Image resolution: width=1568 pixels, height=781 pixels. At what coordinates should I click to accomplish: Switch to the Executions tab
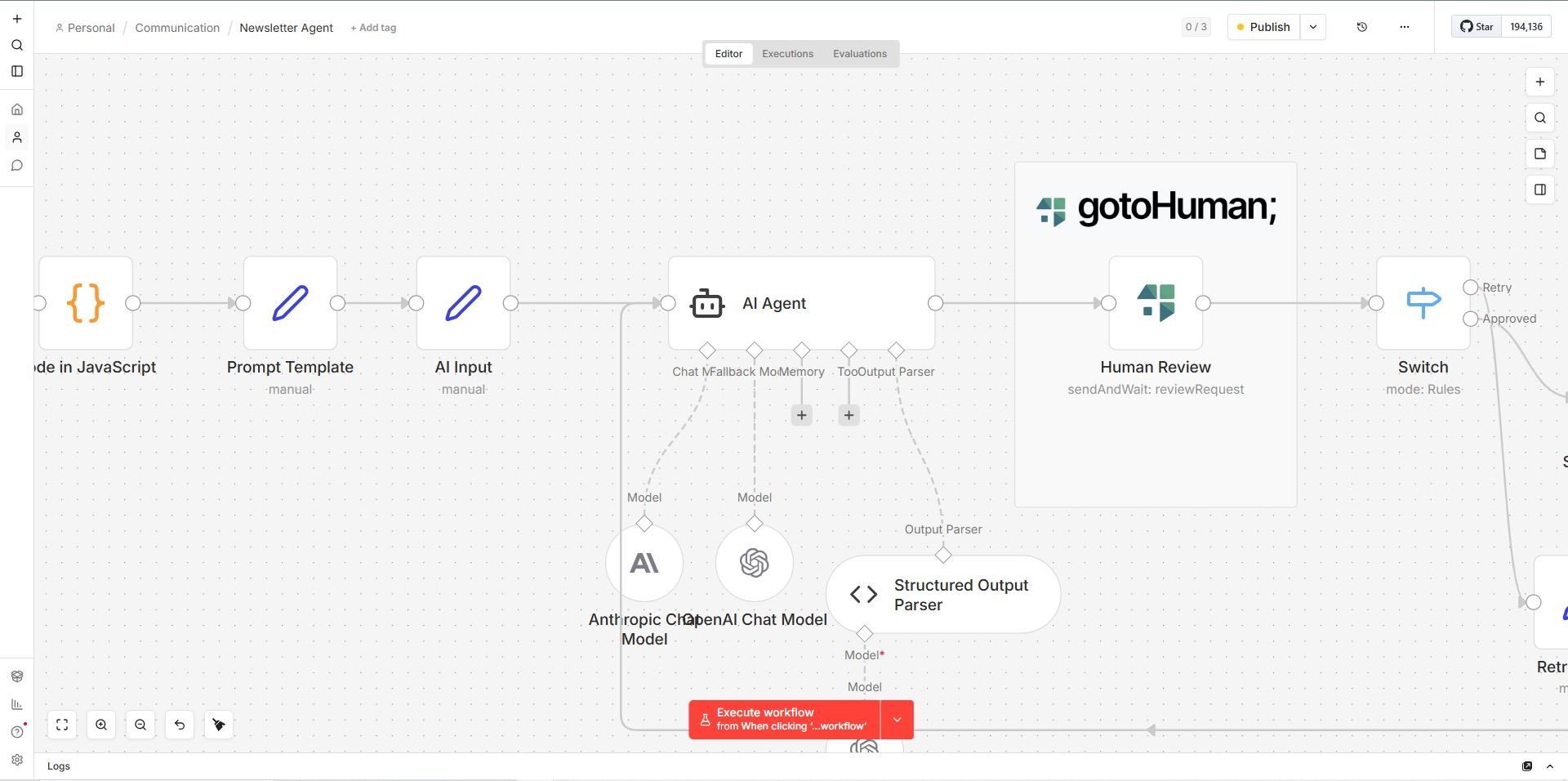(x=787, y=54)
